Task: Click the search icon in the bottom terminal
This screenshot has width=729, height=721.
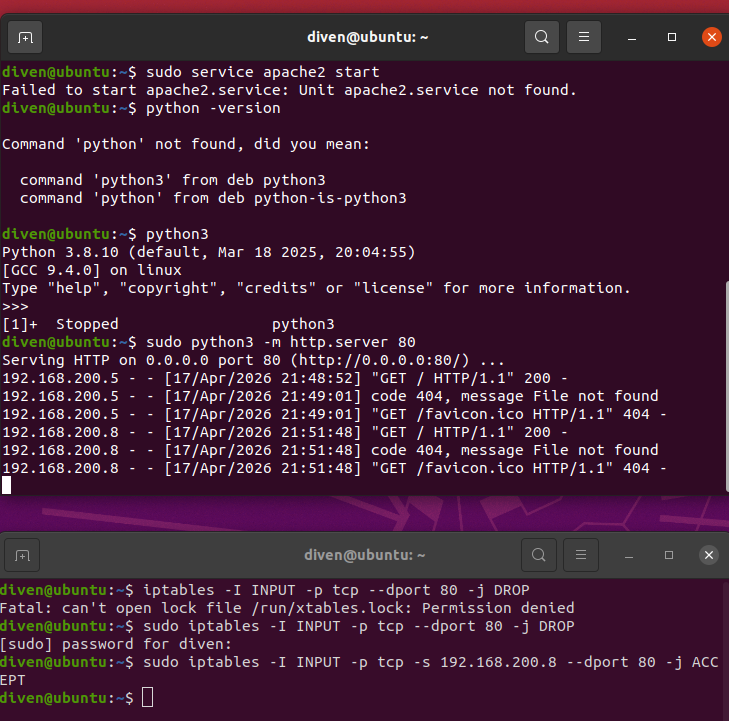Action: tap(539, 555)
